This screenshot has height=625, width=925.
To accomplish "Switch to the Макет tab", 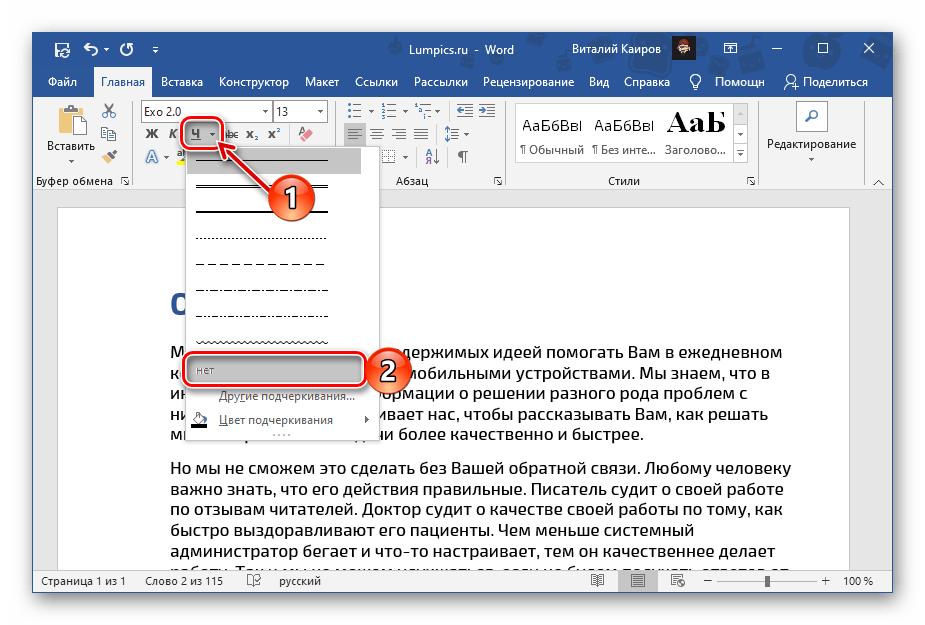I will coord(322,82).
